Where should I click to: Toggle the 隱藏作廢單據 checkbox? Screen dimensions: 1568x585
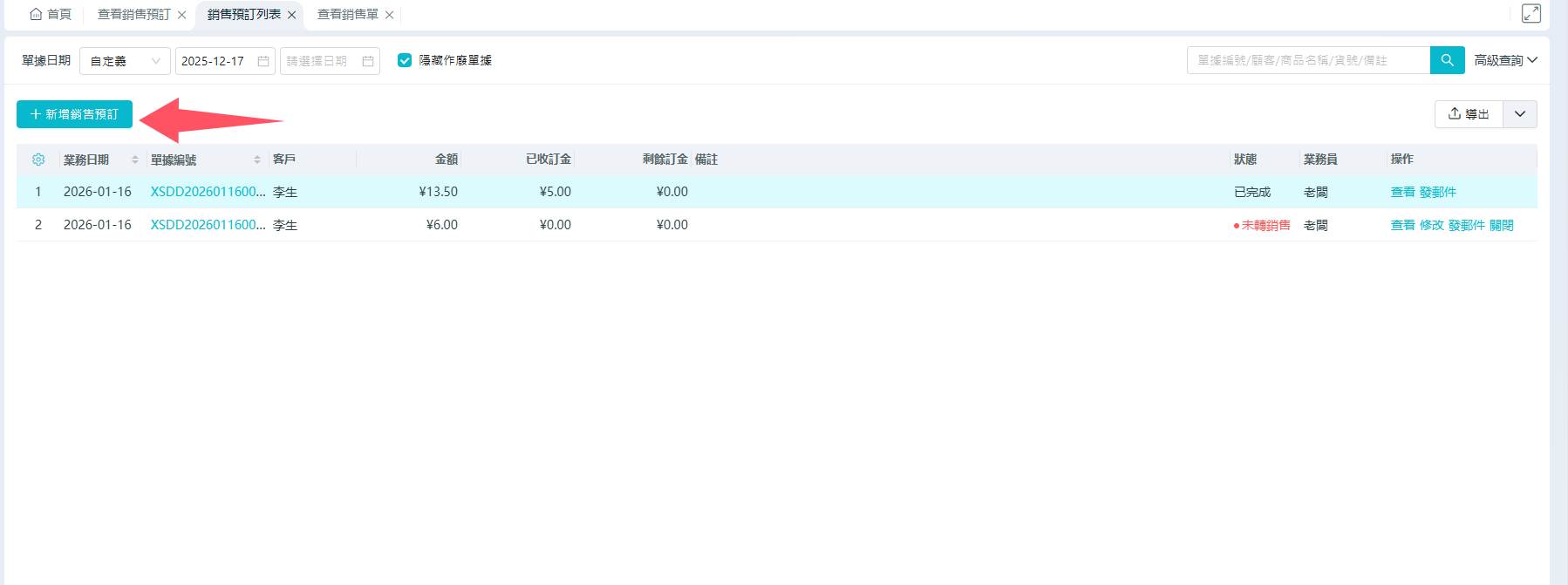pyautogui.click(x=405, y=60)
